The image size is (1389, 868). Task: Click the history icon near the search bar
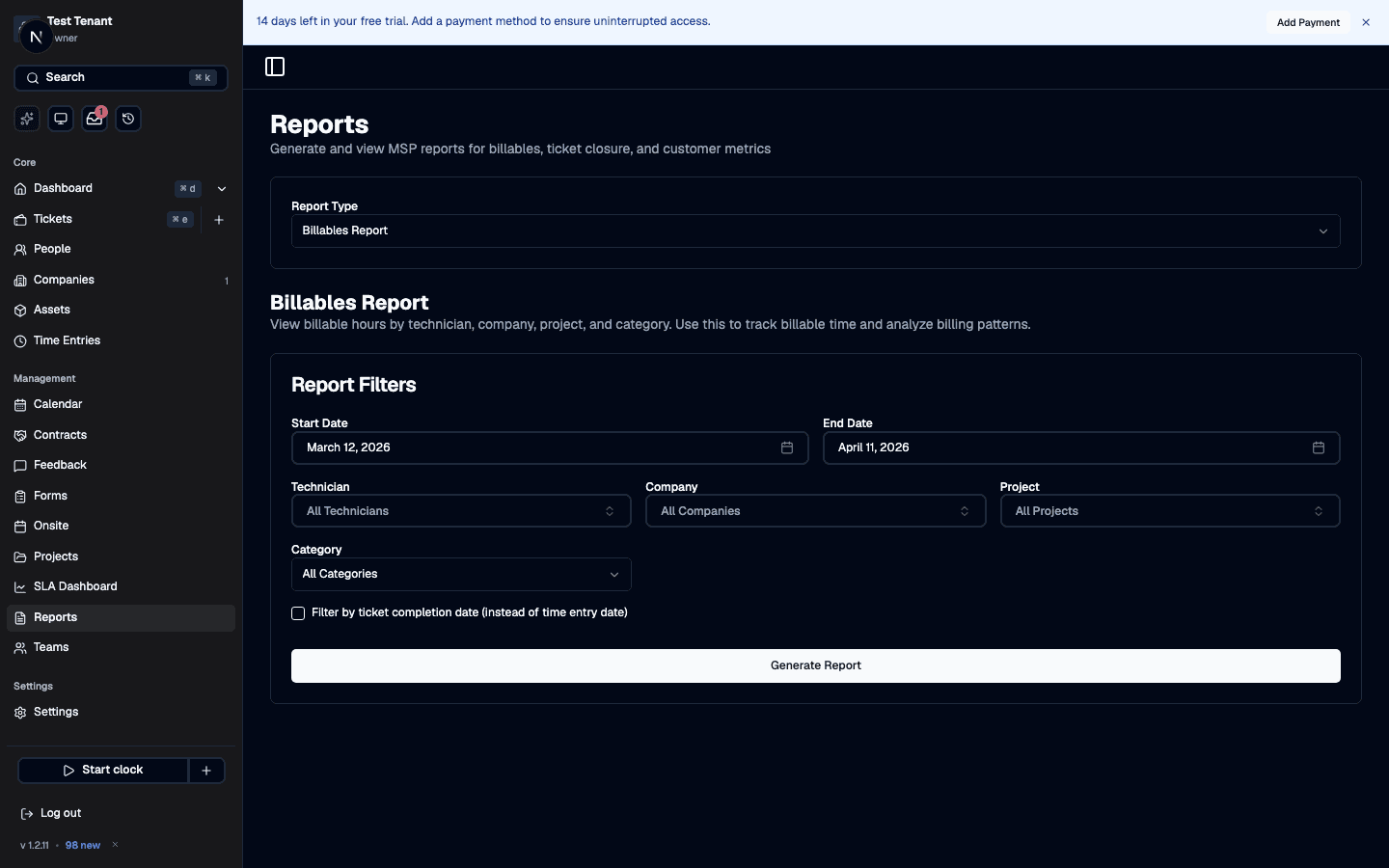128,118
